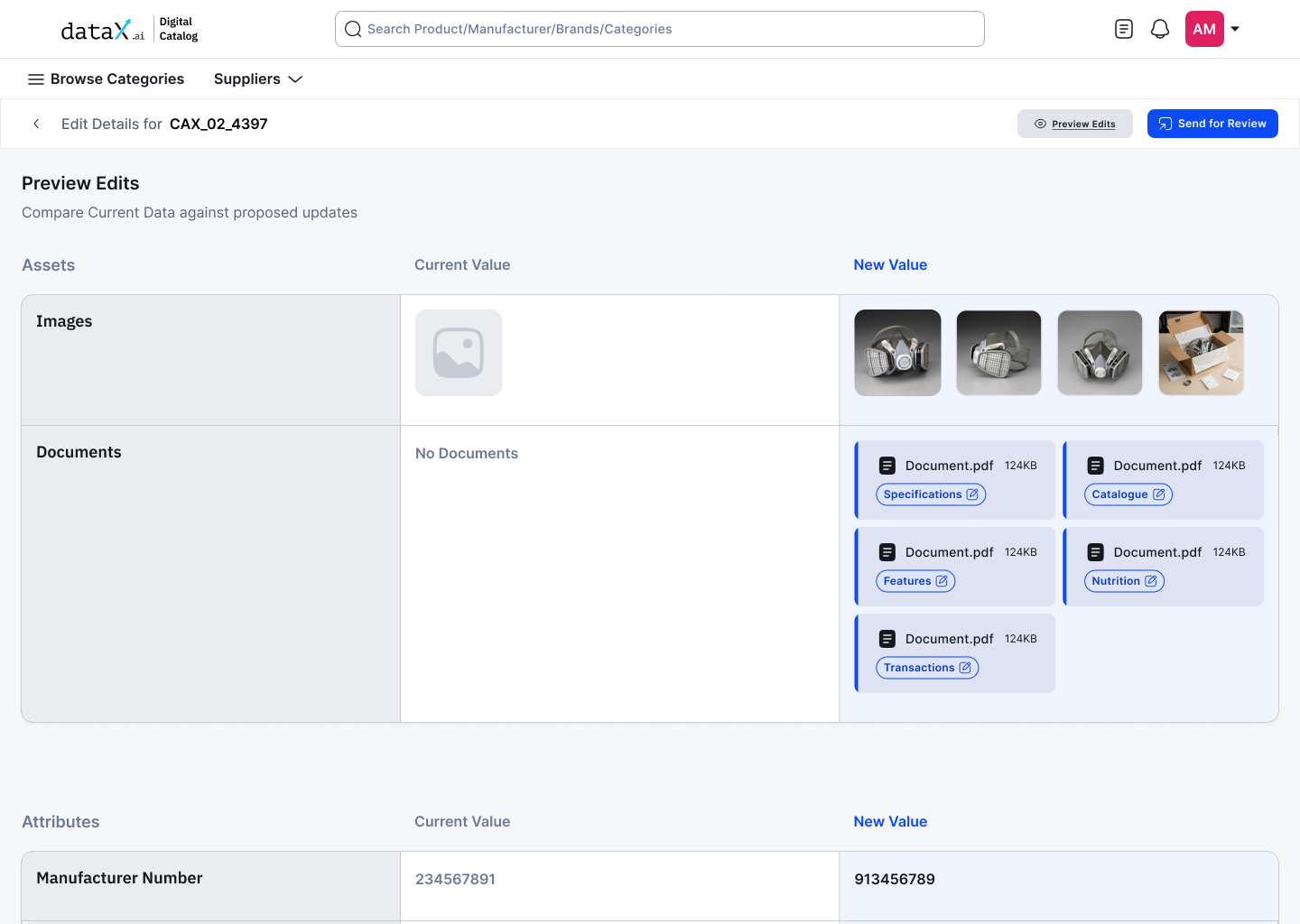Click the eye icon in Preview Edits
This screenshot has height=924, width=1300.
tap(1040, 124)
